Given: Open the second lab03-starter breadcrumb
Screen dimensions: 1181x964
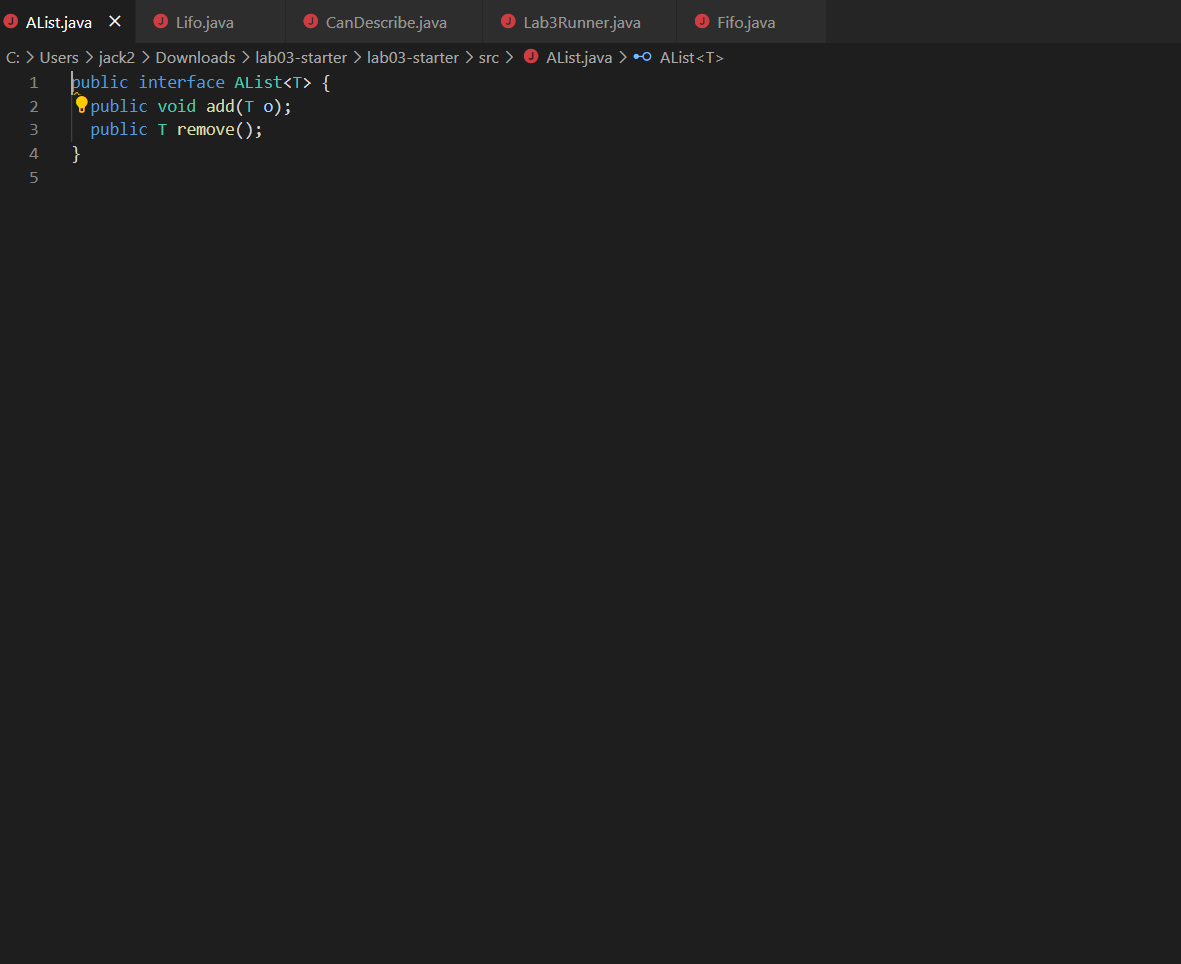Looking at the screenshot, I should pyautogui.click(x=413, y=57).
